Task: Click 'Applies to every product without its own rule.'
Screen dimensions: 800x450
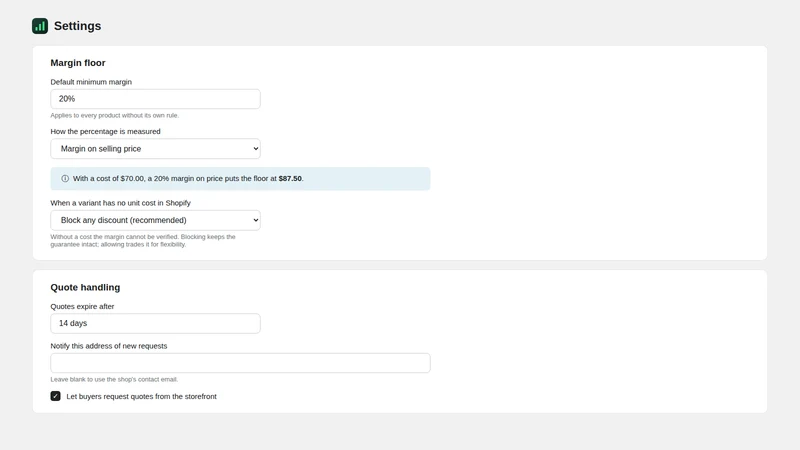Action: click(x=115, y=115)
